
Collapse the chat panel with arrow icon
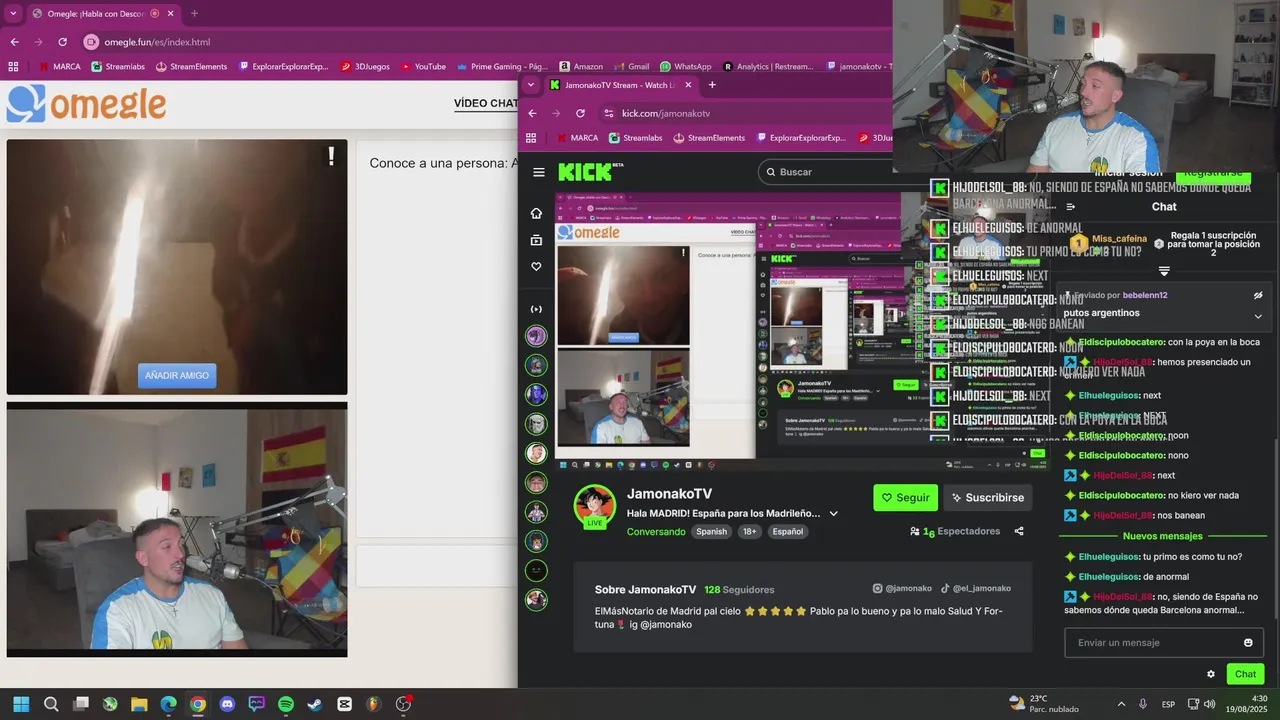click(x=1070, y=207)
